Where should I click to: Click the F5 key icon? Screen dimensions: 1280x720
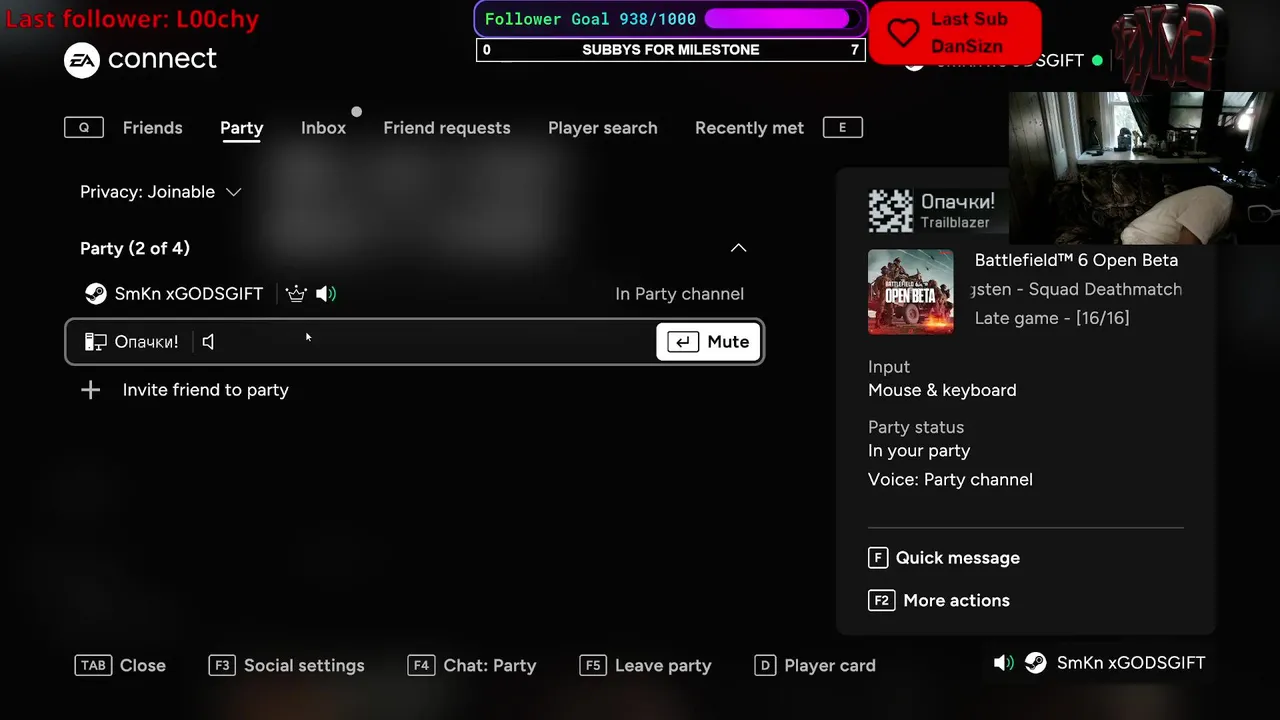pos(593,666)
